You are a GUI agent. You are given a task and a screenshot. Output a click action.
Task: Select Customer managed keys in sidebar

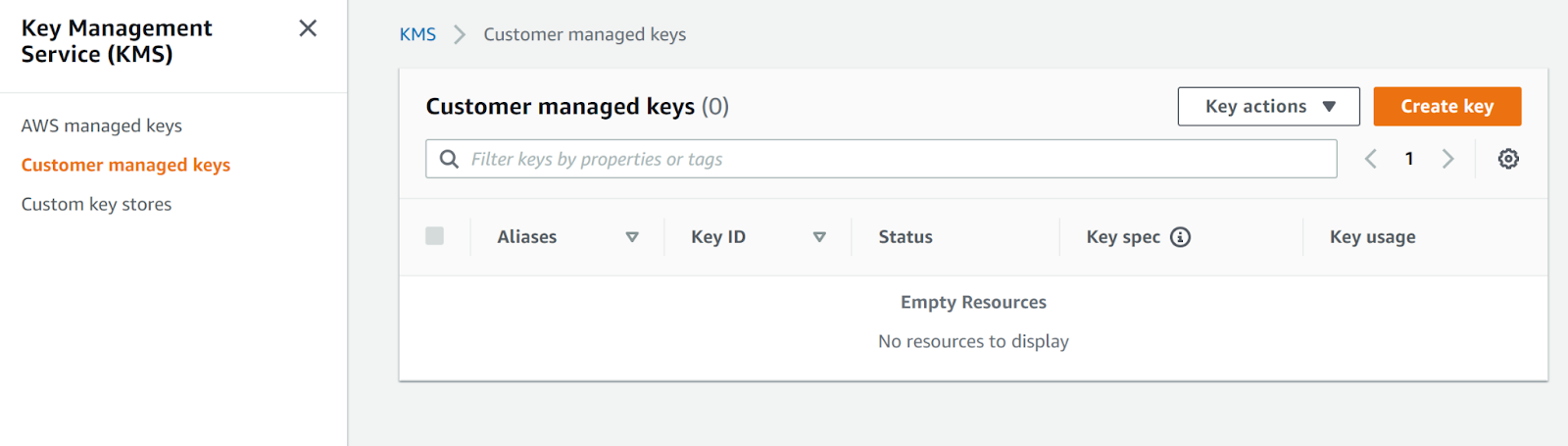click(125, 165)
